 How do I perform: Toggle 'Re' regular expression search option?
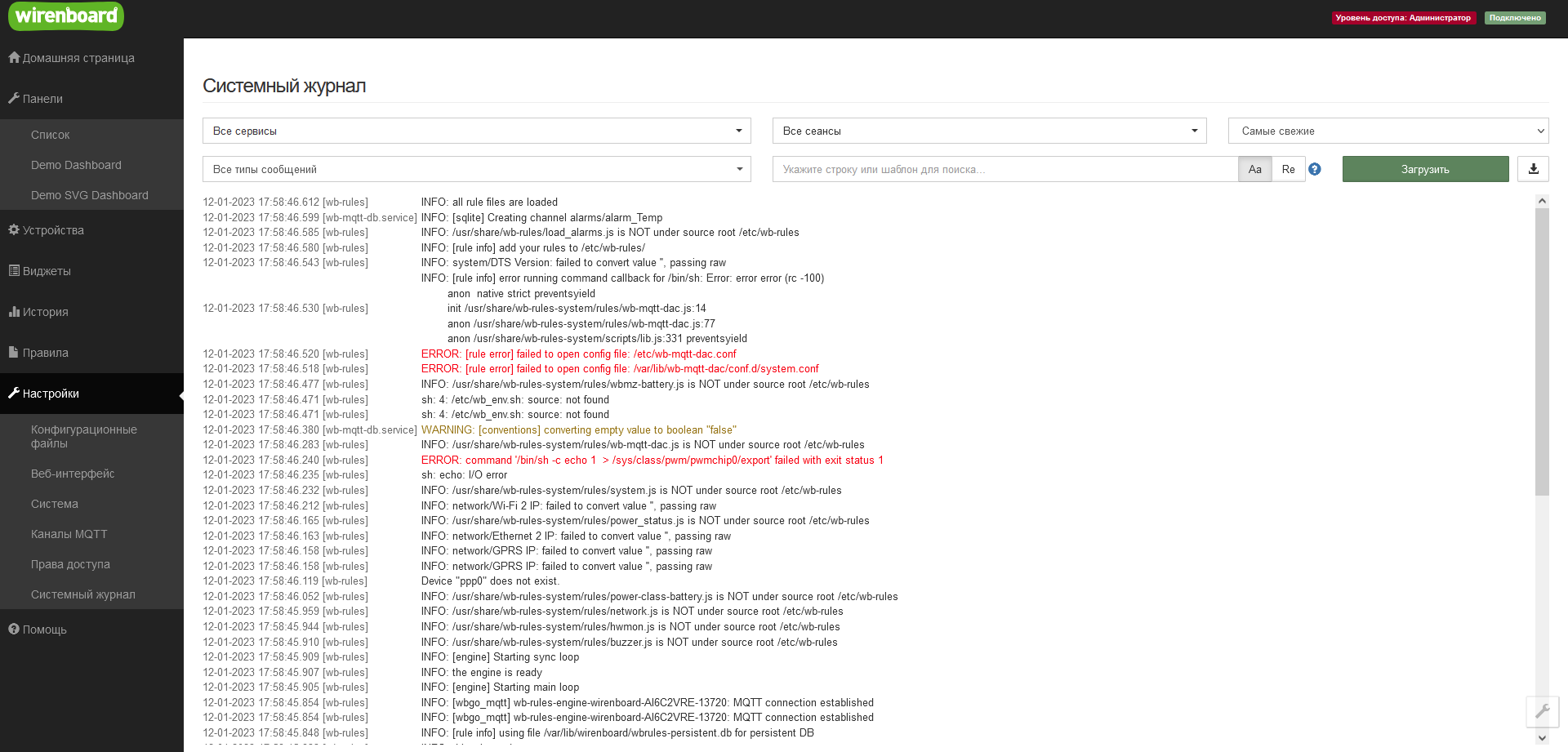(x=1288, y=169)
